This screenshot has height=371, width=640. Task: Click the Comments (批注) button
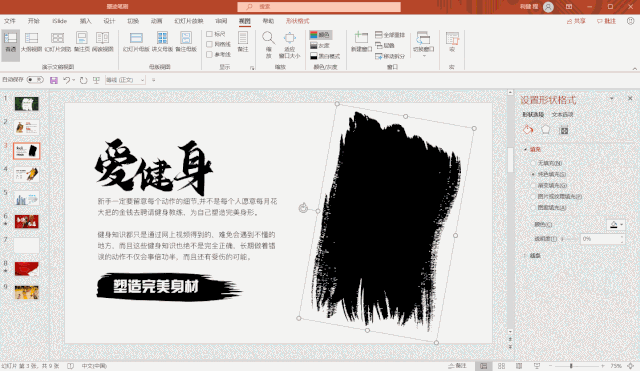(x=607, y=21)
